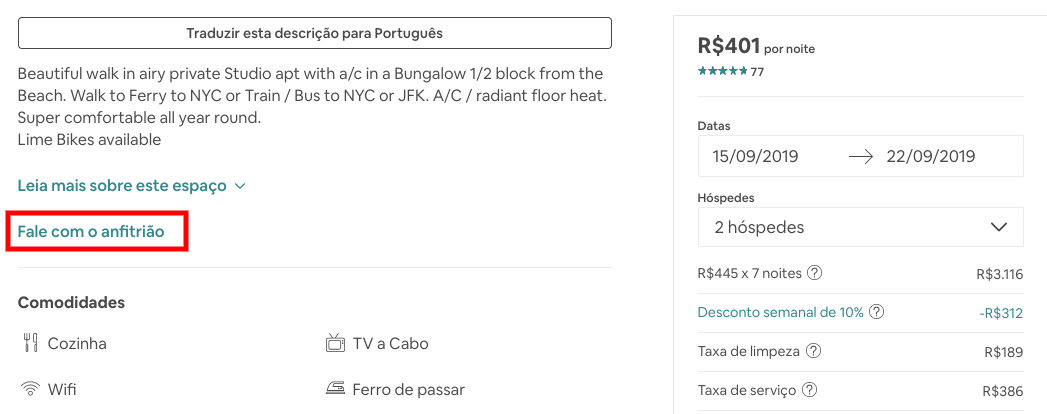This screenshot has width=1047, height=414.
Task: Click the star rating with 77 reviews
Action: [730, 71]
